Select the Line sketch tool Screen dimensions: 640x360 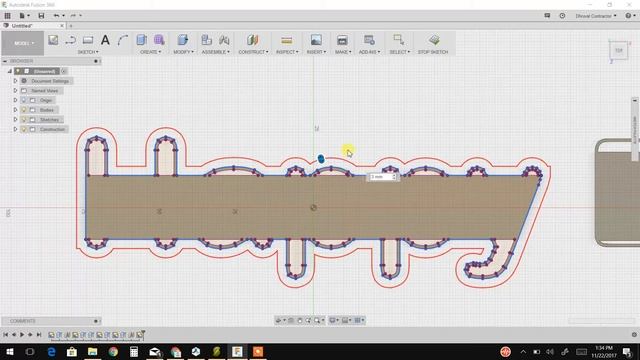tap(70, 40)
